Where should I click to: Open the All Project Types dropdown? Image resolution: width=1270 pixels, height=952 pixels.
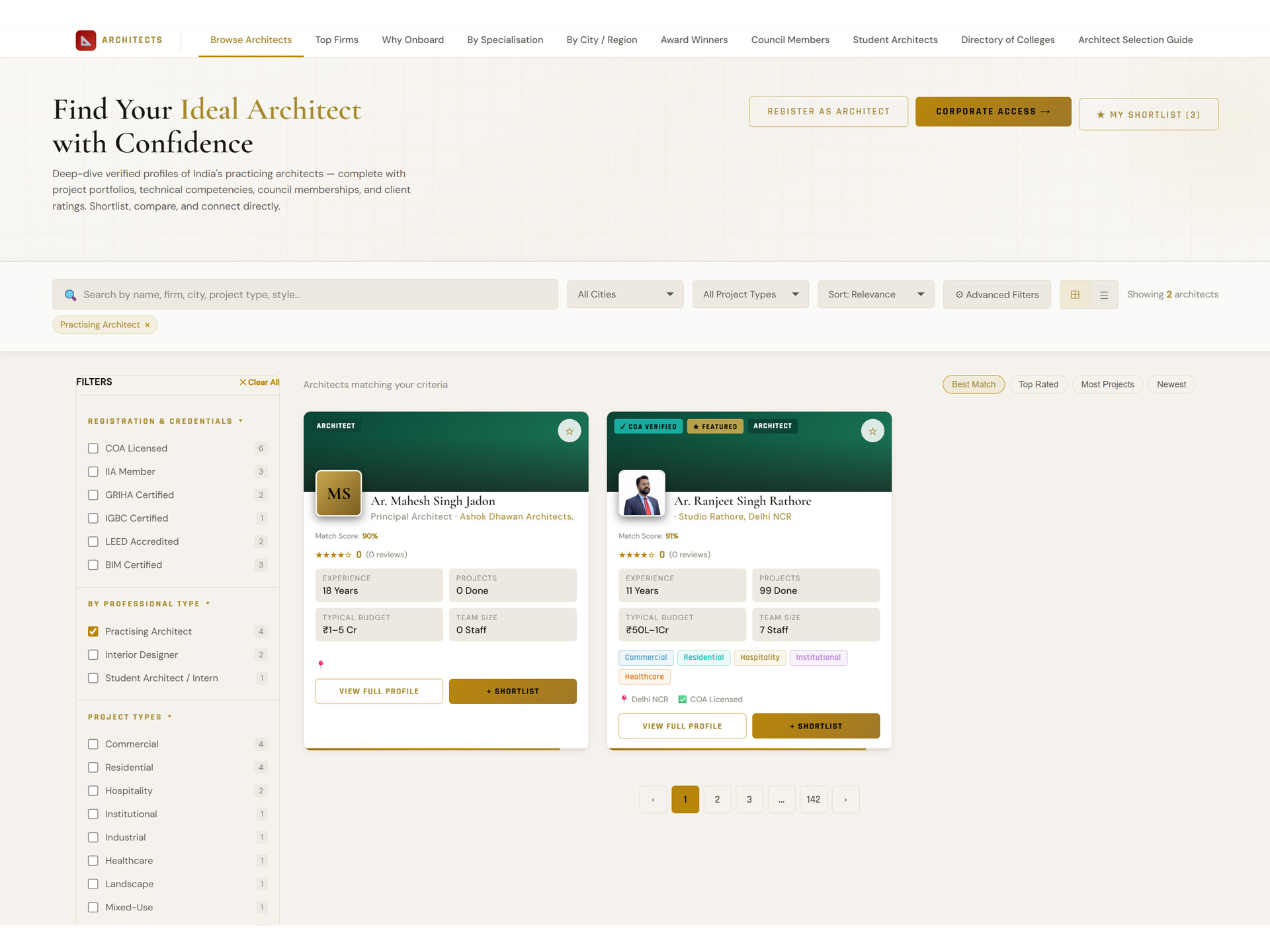click(x=751, y=294)
